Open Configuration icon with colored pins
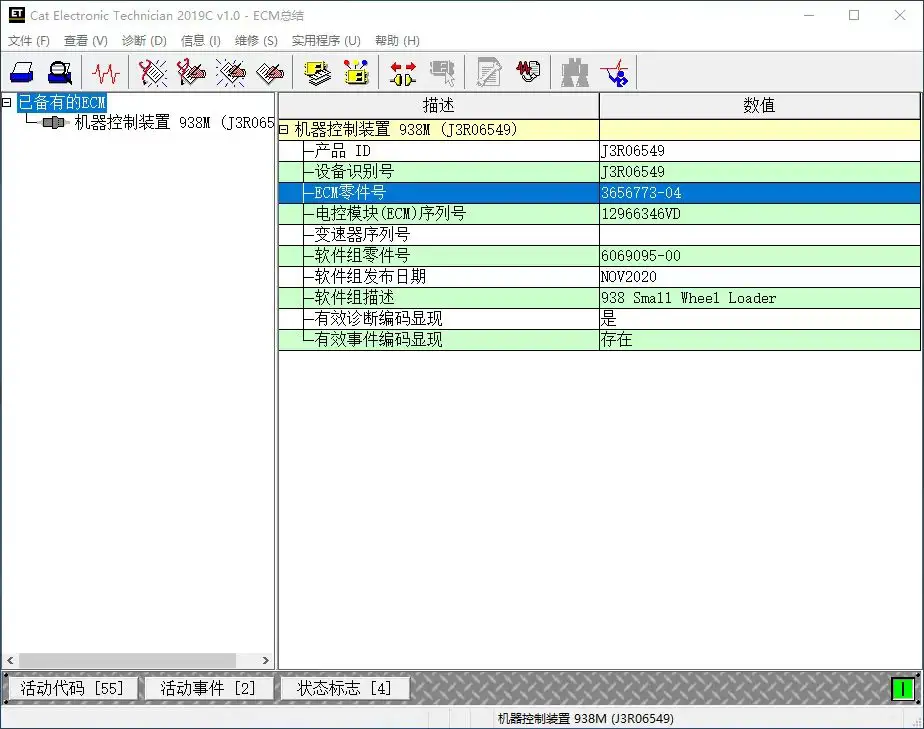This screenshot has width=924, height=729. coord(356,72)
